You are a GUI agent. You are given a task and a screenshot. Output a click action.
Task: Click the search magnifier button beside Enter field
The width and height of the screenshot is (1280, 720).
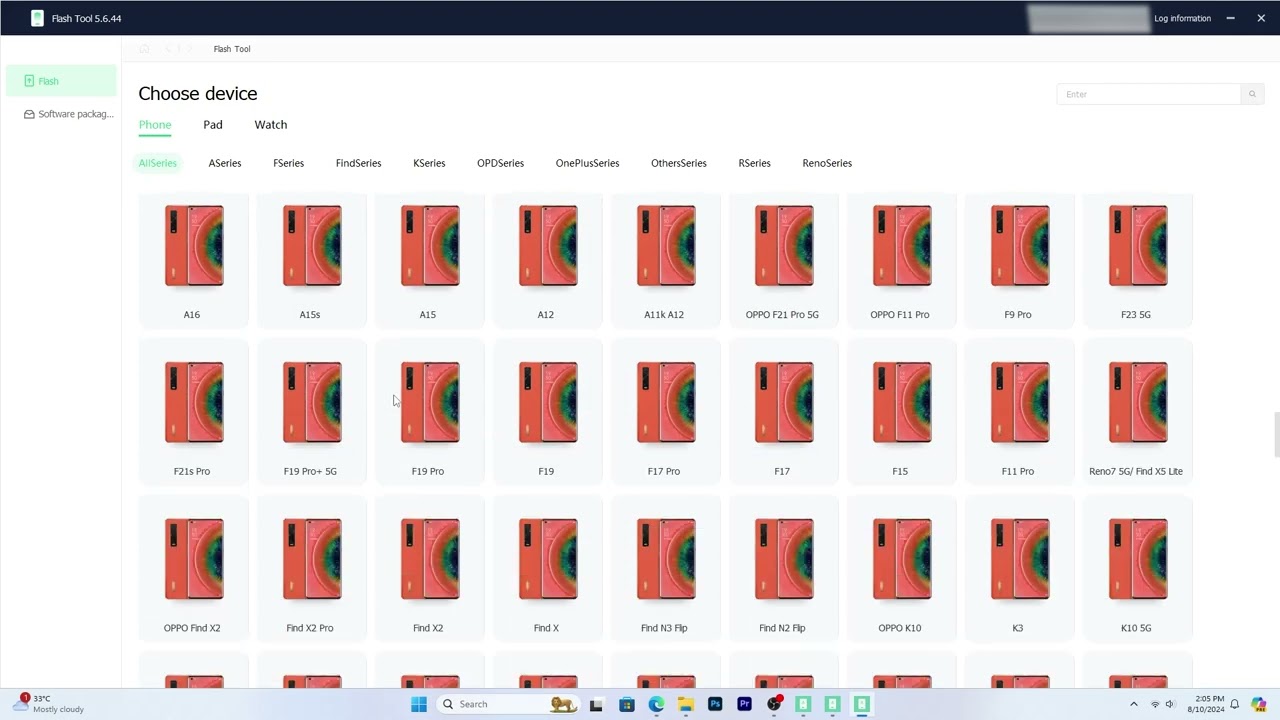point(1252,94)
